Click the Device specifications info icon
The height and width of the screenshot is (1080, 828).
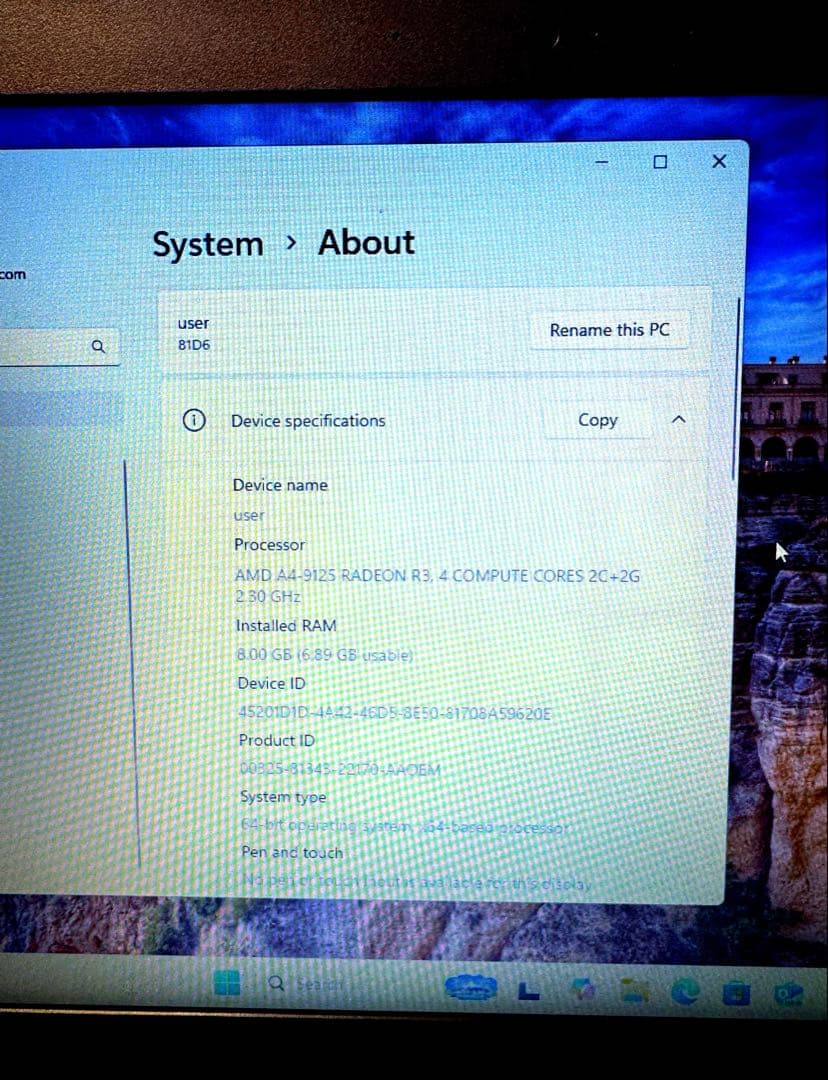coord(194,420)
